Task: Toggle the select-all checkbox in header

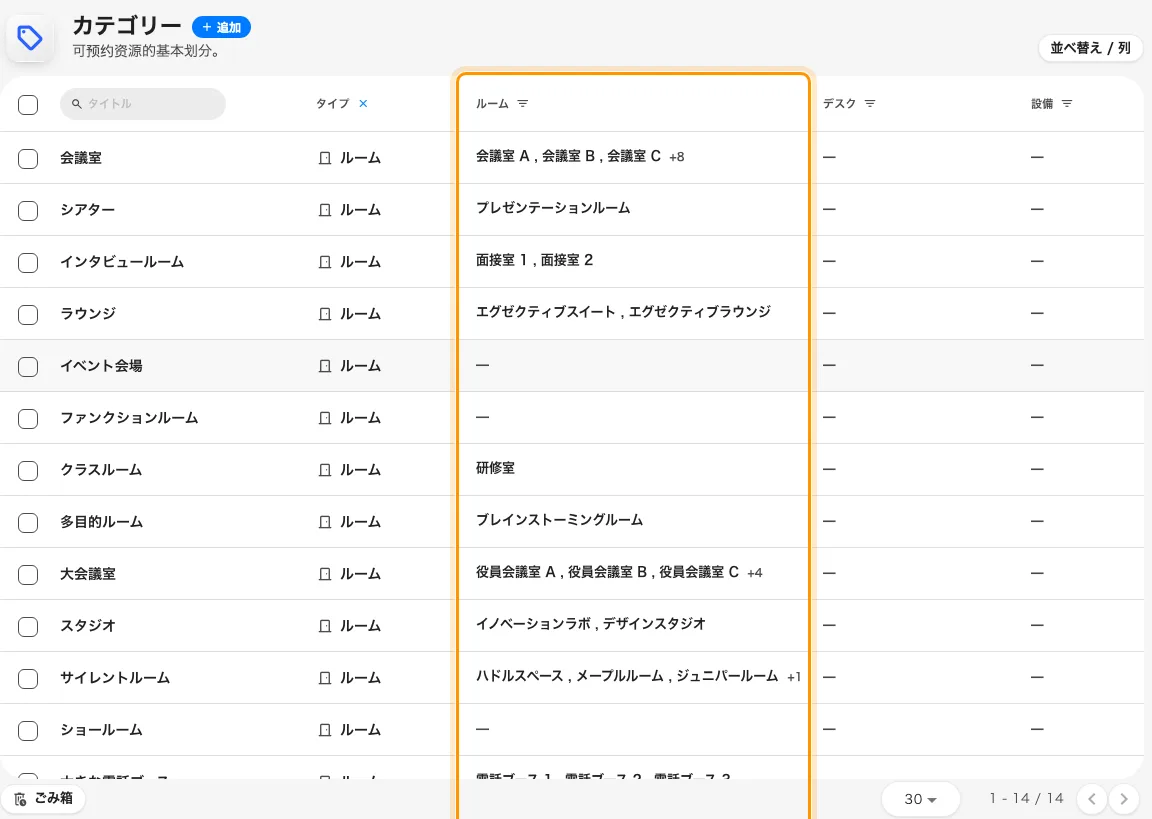Action: (x=28, y=104)
